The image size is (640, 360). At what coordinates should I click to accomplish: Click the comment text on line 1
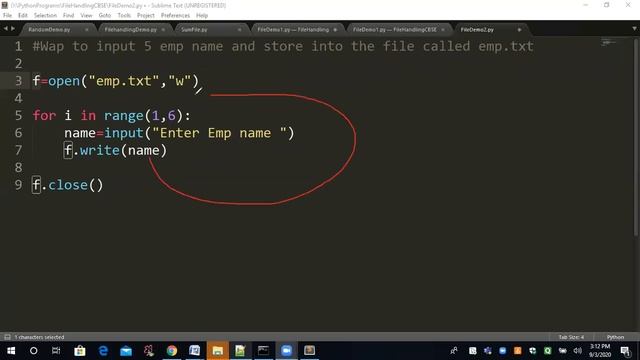[x=283, y=47]
